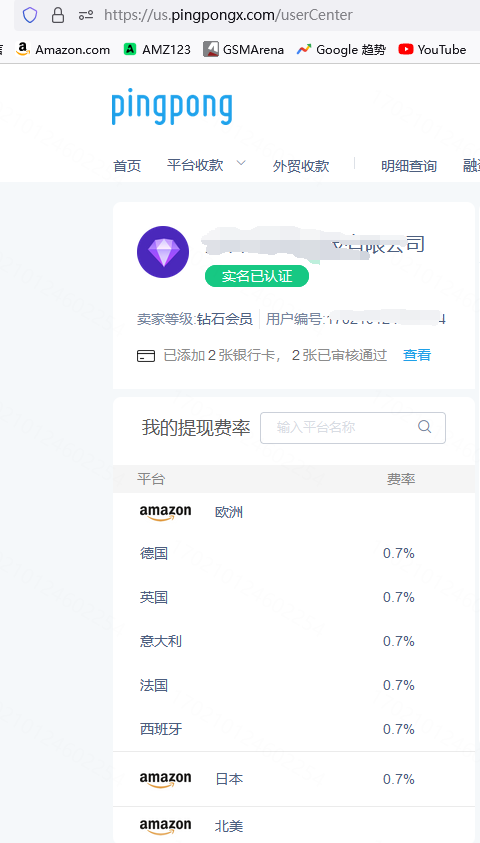Click the pingpong logo
This screenshot has height=843, width=480.
point(172,108)
